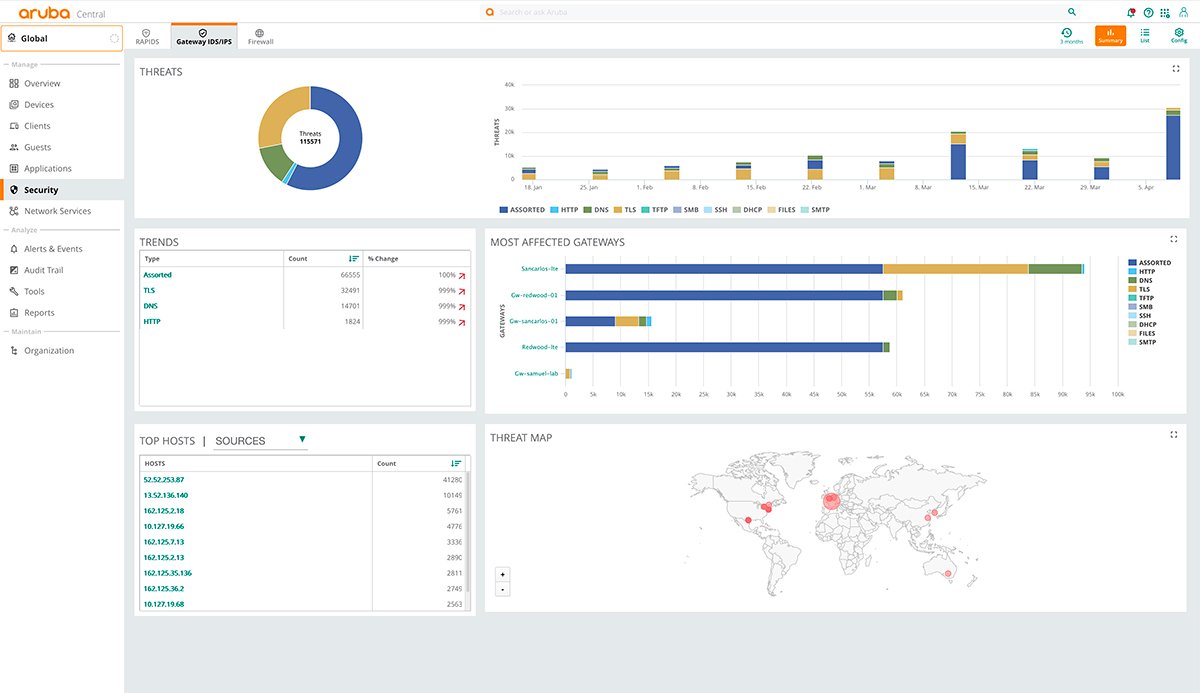Click host link 52.52.253.87

163,479
